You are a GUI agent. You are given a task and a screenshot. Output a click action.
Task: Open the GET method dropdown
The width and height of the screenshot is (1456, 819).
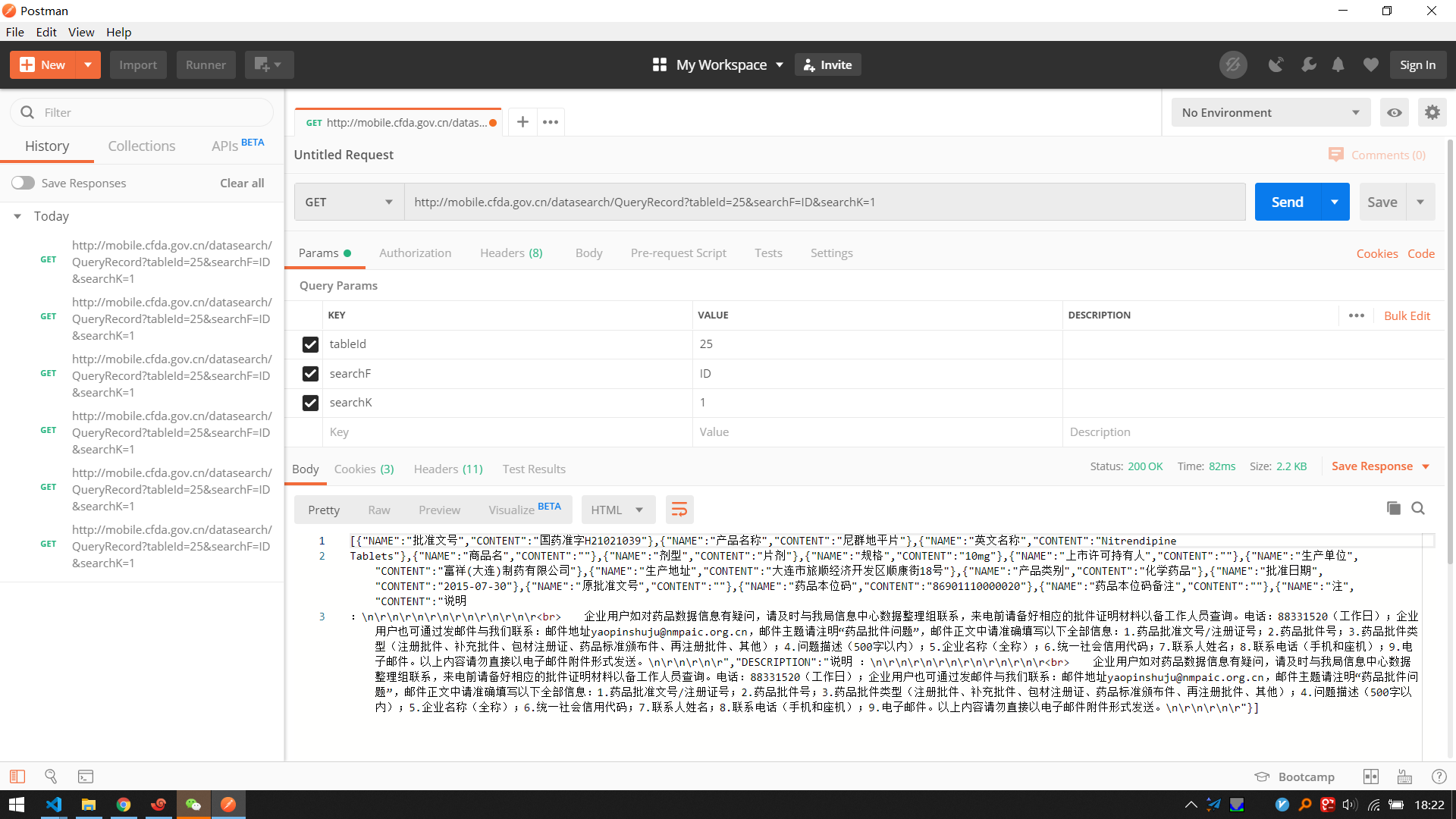[x=349, y=202]
